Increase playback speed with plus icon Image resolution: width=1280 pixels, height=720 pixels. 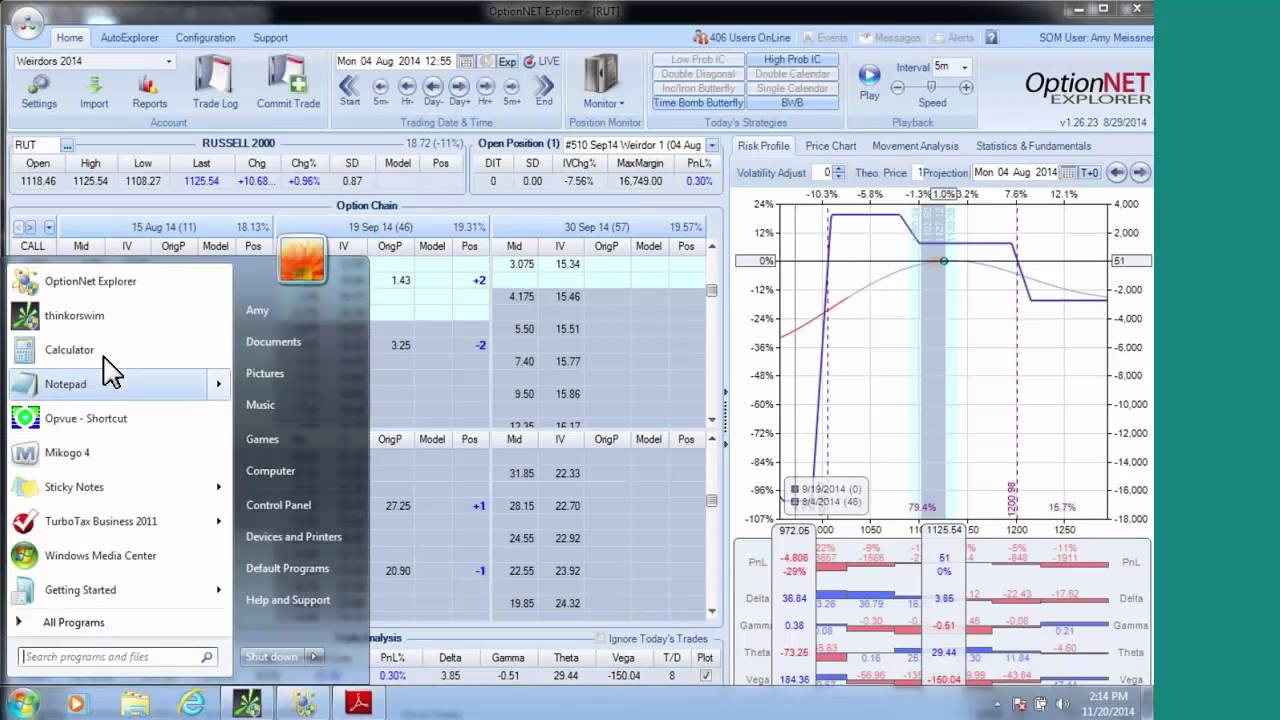click(966, 87)
